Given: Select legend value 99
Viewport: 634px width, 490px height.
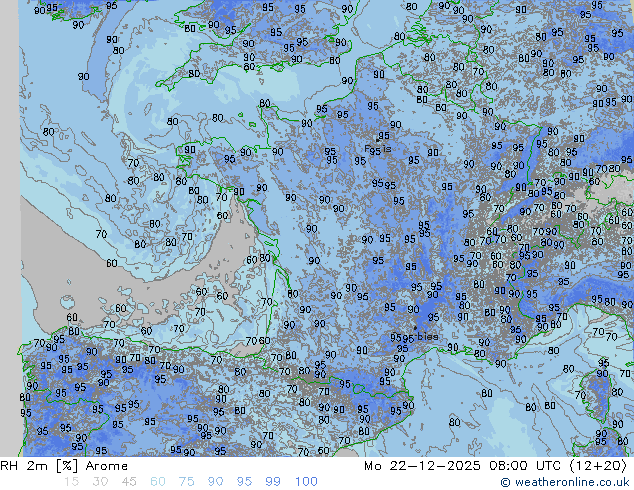Looking at the screenshot, I should (273, 482).
